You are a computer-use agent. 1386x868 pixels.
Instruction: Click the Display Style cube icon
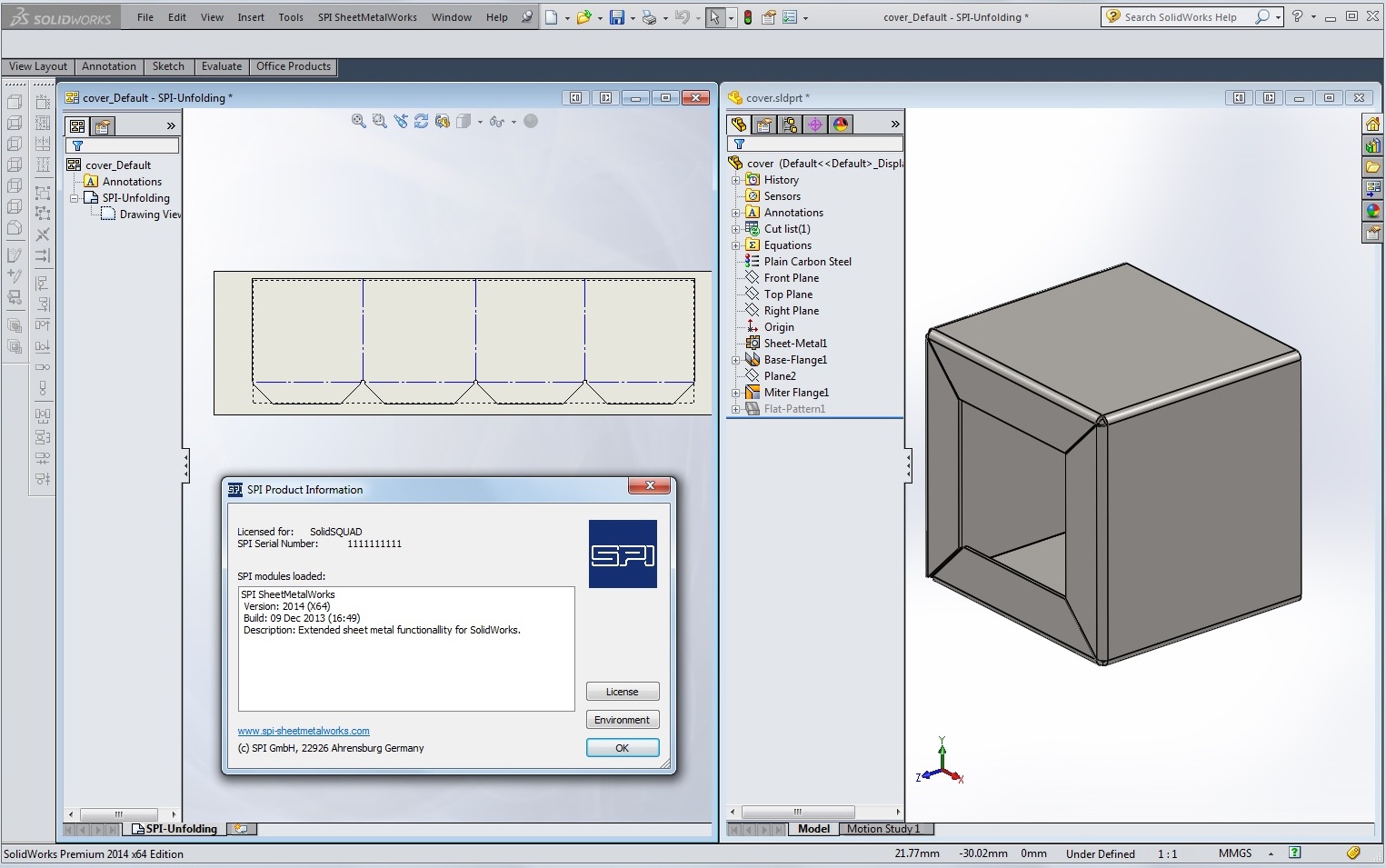[464, 121]
